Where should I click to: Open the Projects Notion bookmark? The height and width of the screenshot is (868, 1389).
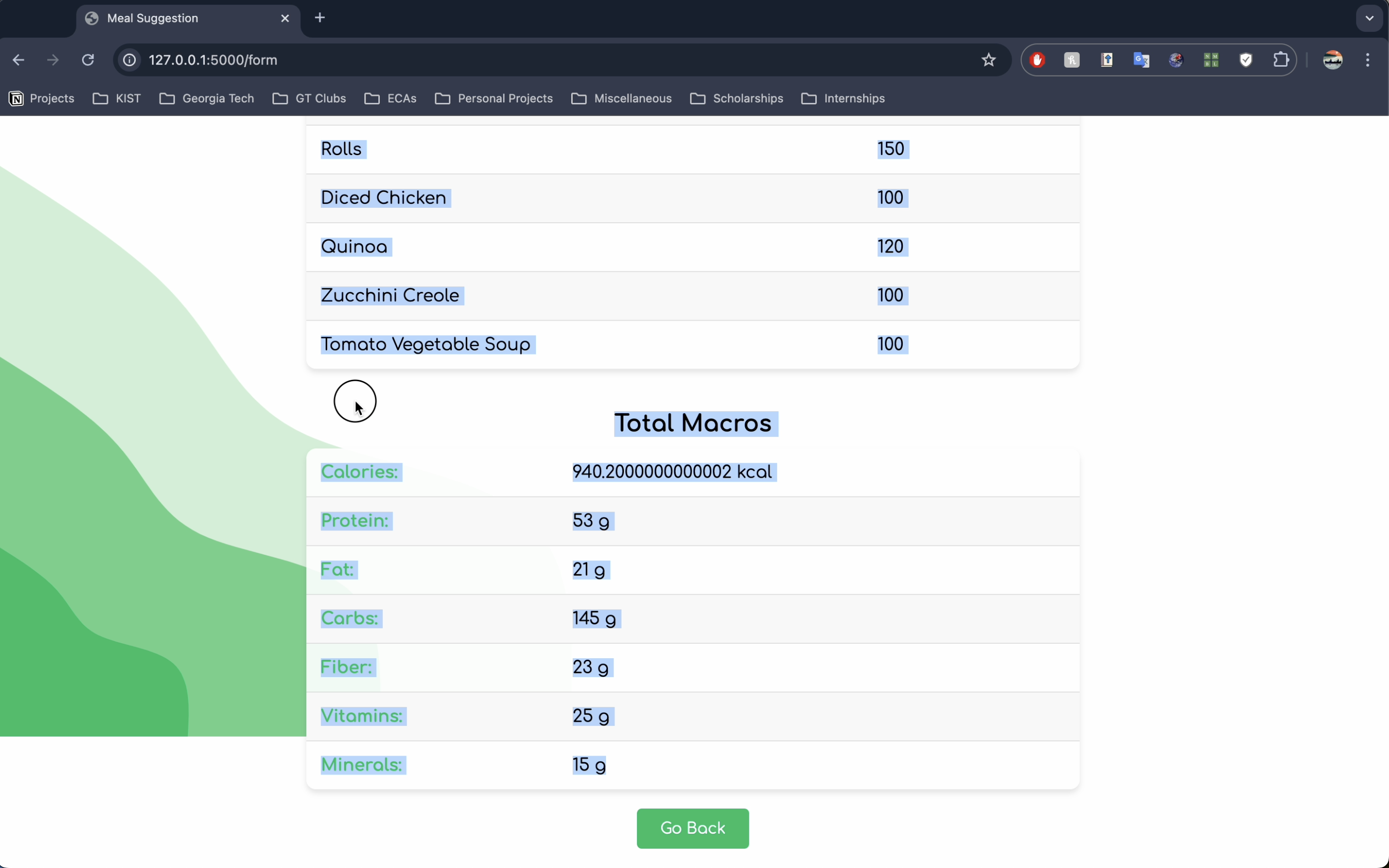tap(41, 99)
